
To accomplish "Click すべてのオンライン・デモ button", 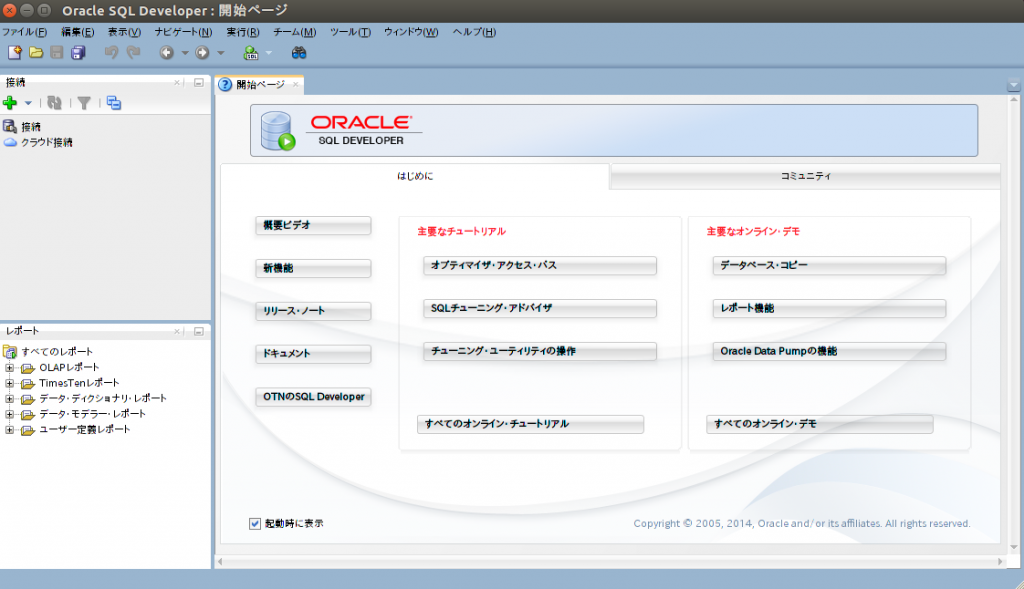I will 820,424.
